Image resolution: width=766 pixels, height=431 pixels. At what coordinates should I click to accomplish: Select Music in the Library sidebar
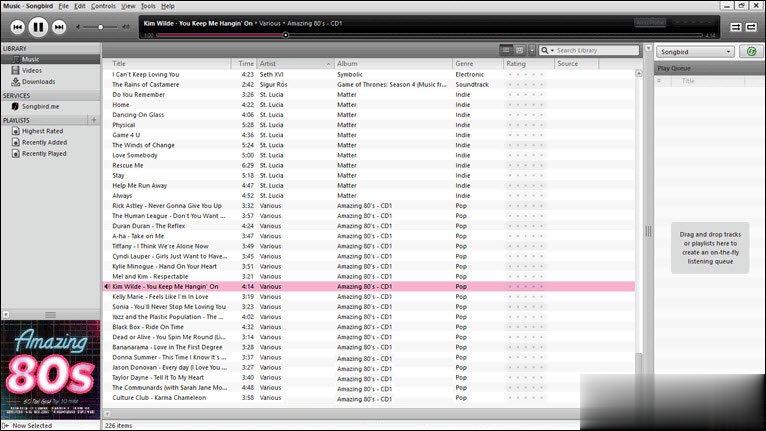[x=50, y=59]
